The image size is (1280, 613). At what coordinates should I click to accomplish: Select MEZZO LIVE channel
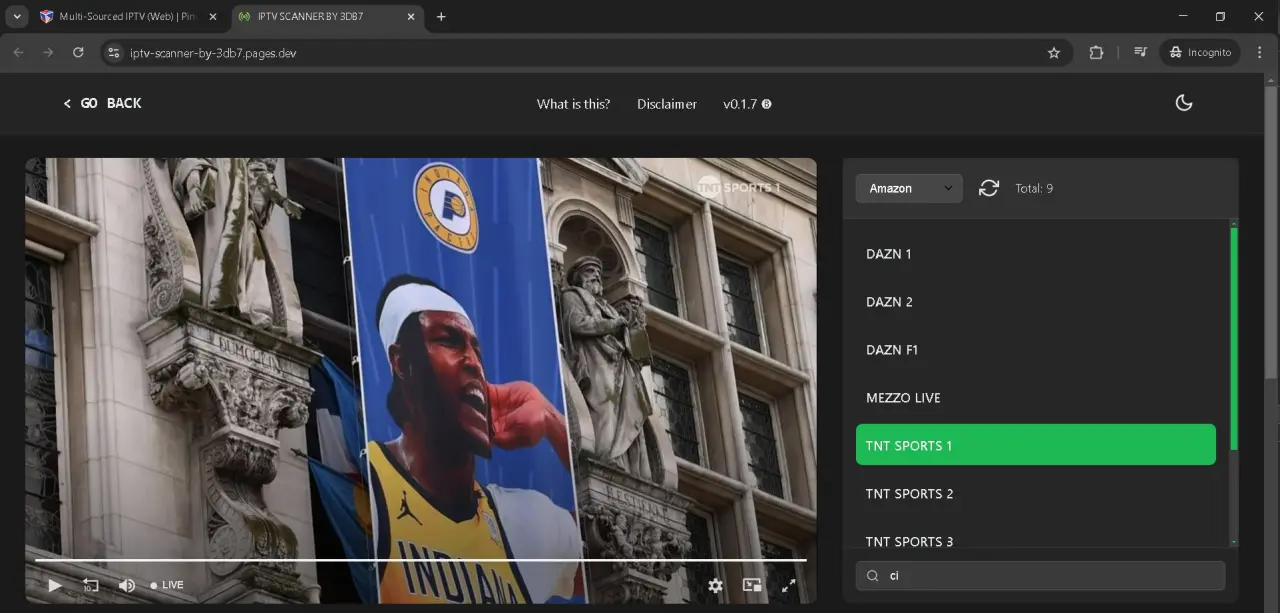pyautogui.click(x=1036, y=398)
